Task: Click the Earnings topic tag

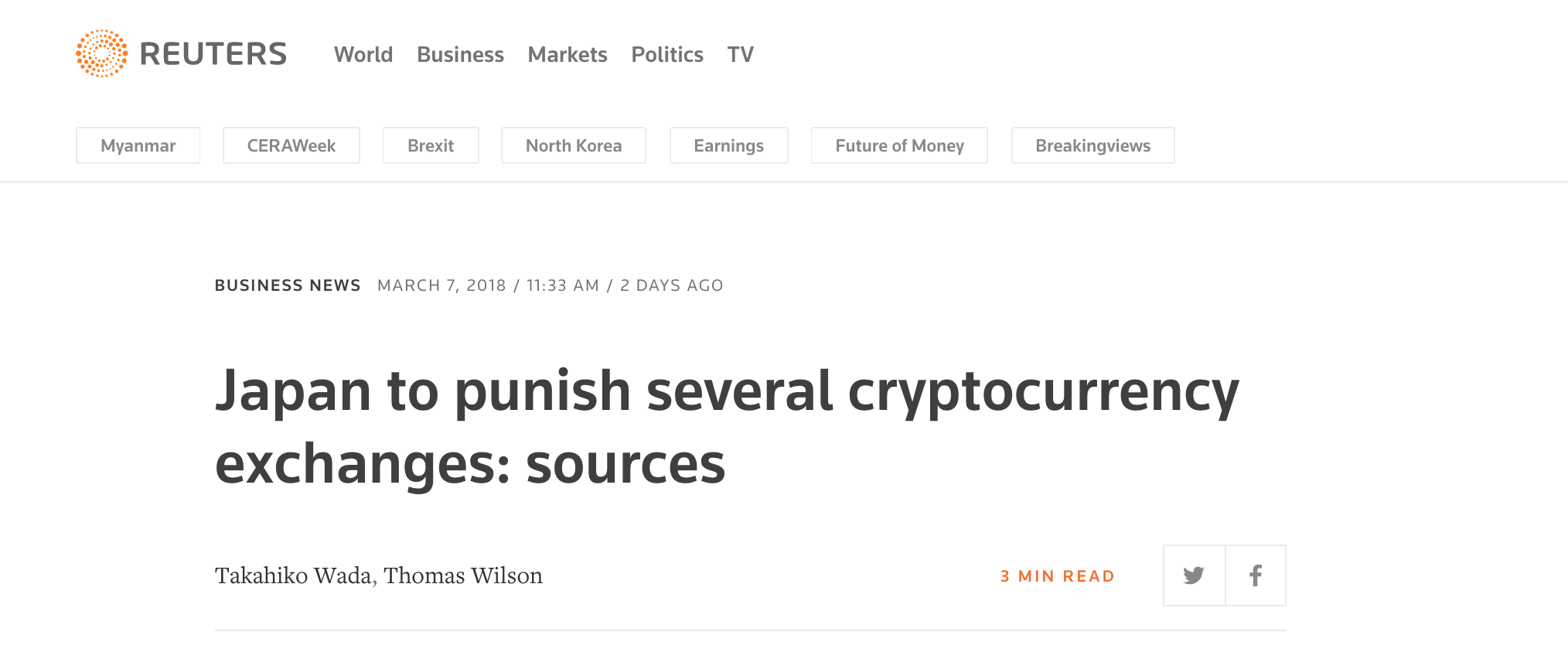Action: tap(729, 145)
